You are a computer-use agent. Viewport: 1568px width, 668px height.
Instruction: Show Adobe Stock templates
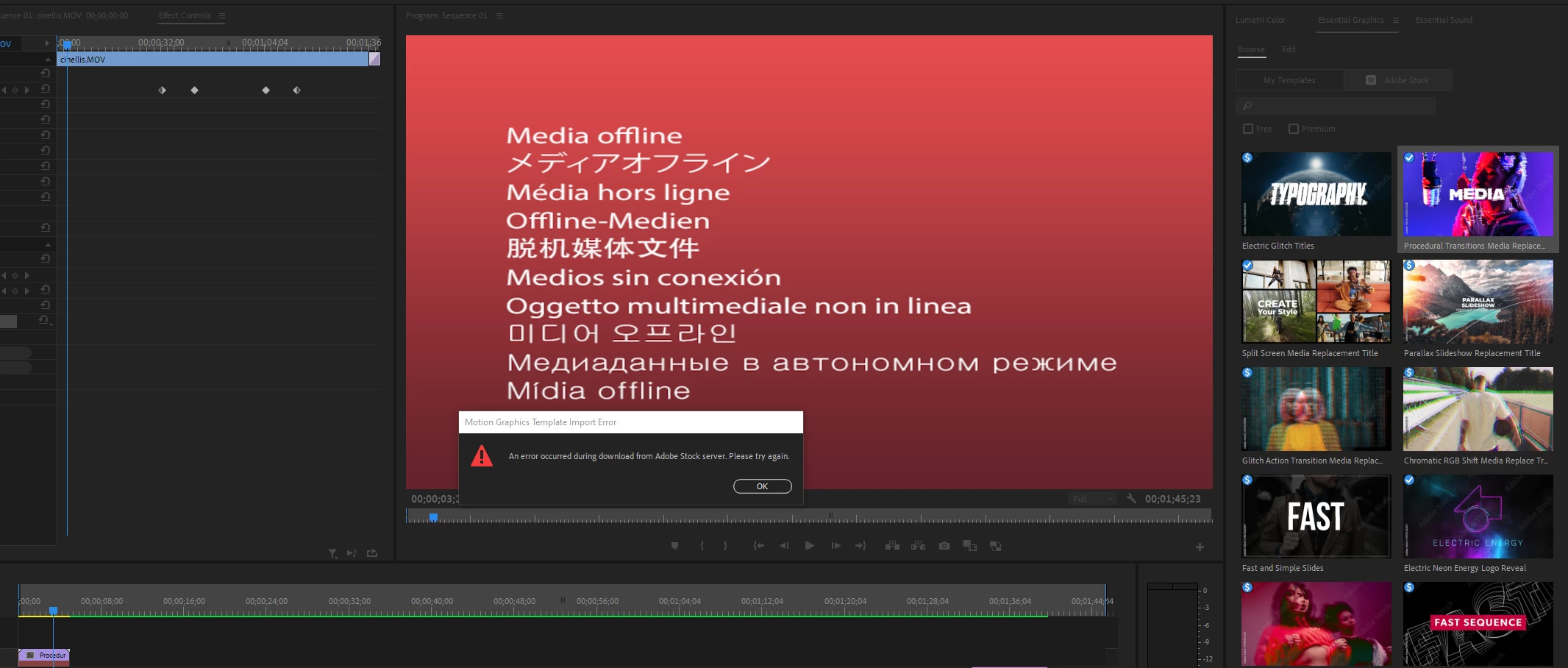[1398, 80]
